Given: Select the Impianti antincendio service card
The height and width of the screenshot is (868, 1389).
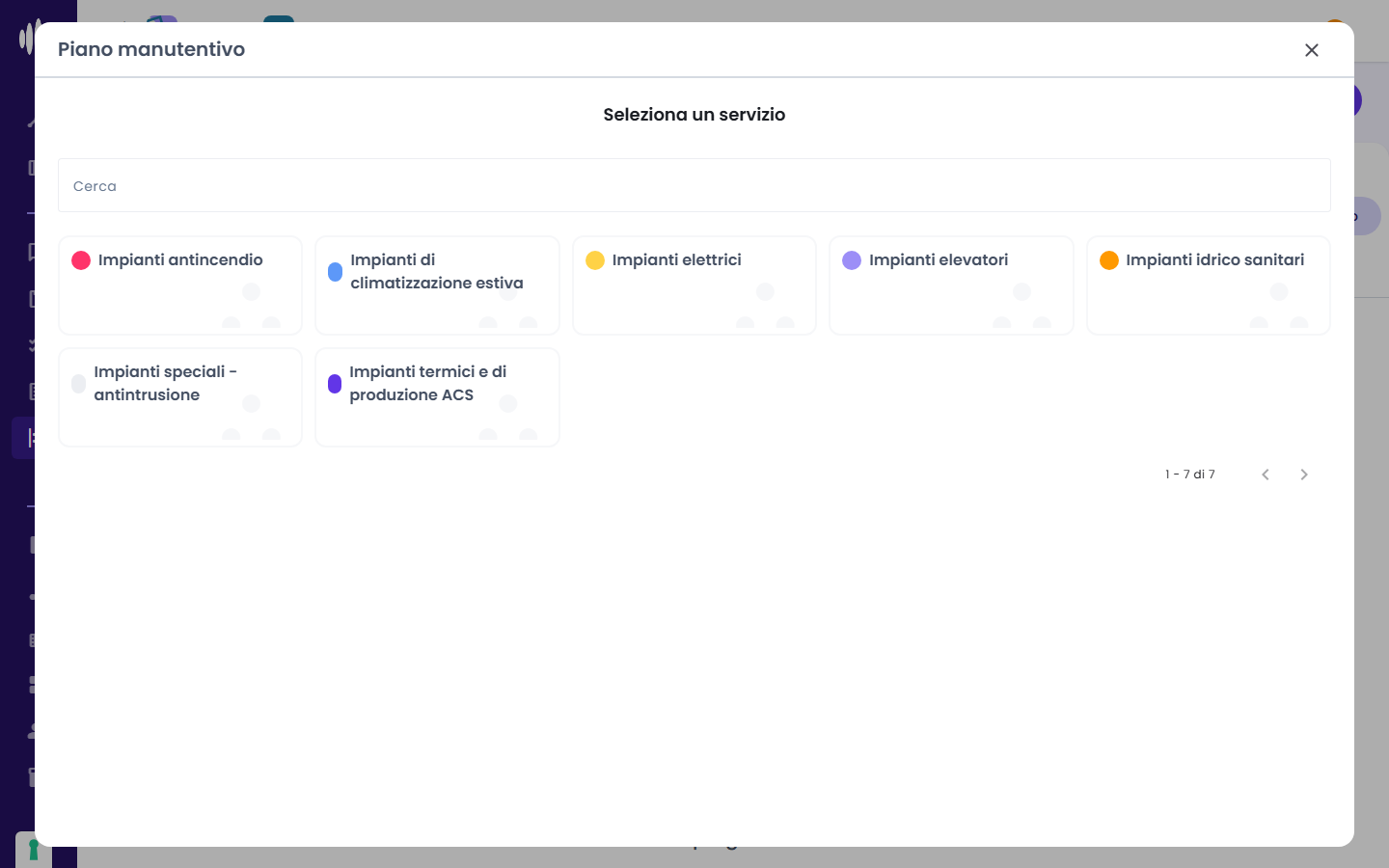Looking at the screenshot, I should (180, 285).
